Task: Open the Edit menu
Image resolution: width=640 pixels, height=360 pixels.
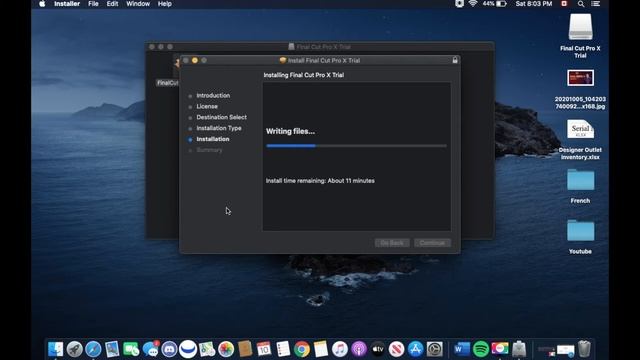Action: (112, 4)
